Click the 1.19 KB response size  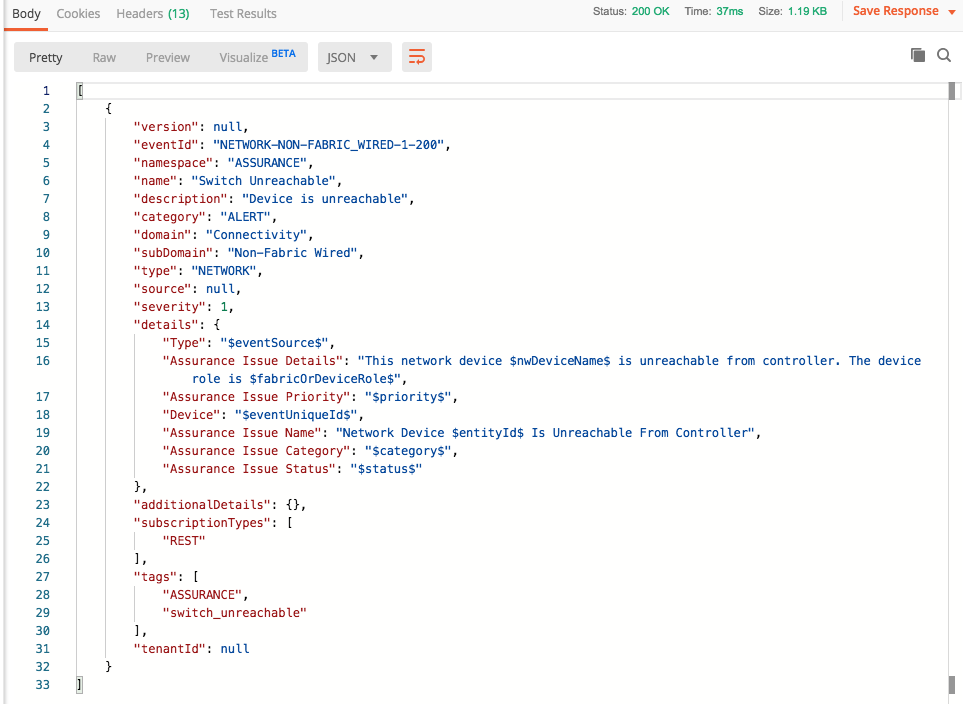tap(806, 12)
